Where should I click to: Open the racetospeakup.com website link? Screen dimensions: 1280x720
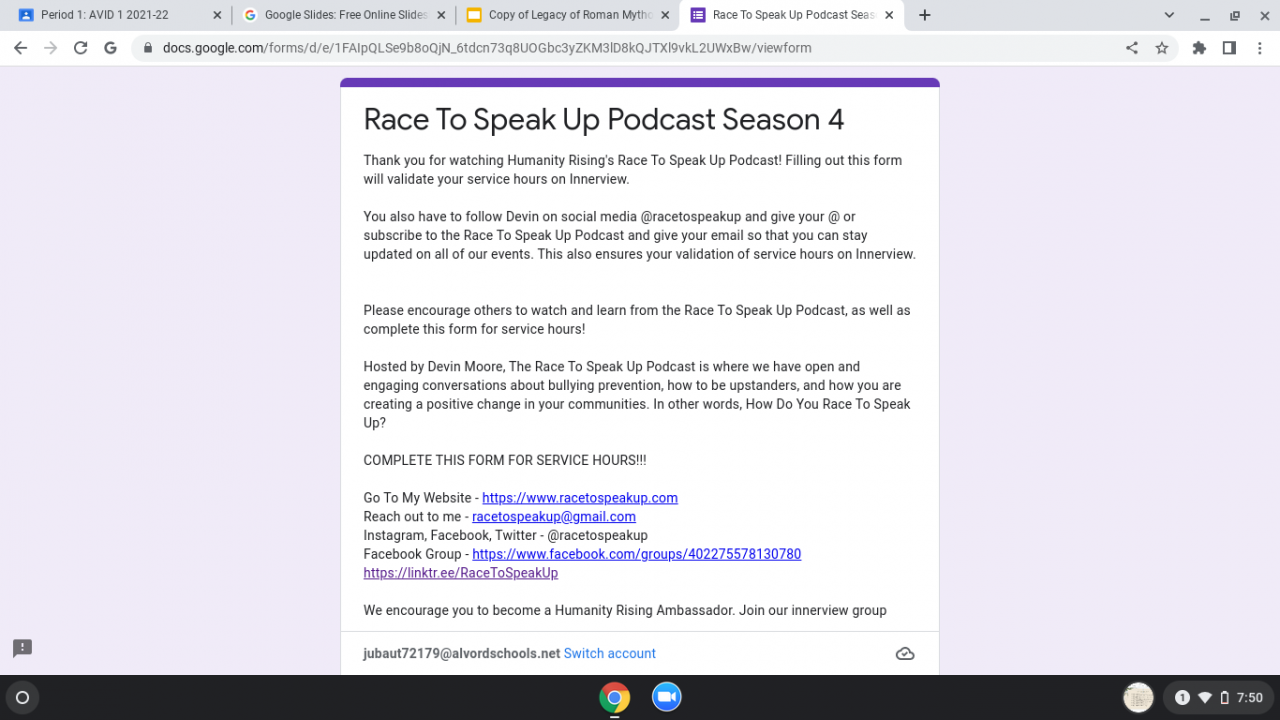580,498
